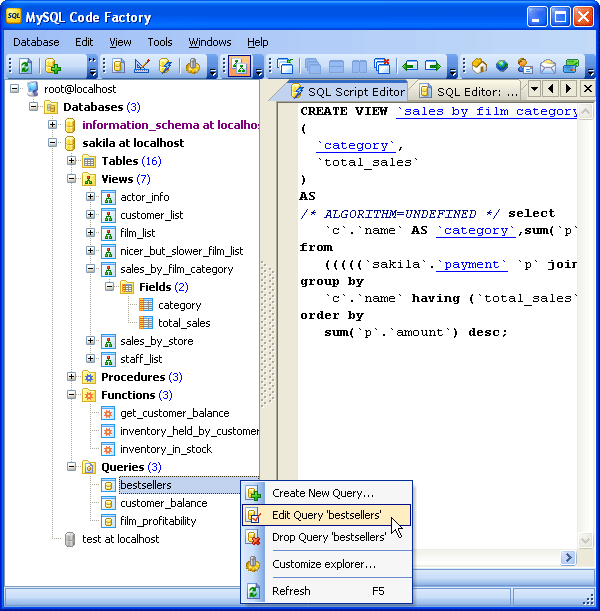Viewport: 600px width, 611px height.
Task: Click the support person toolbar icon
Action: click(525, 66)
